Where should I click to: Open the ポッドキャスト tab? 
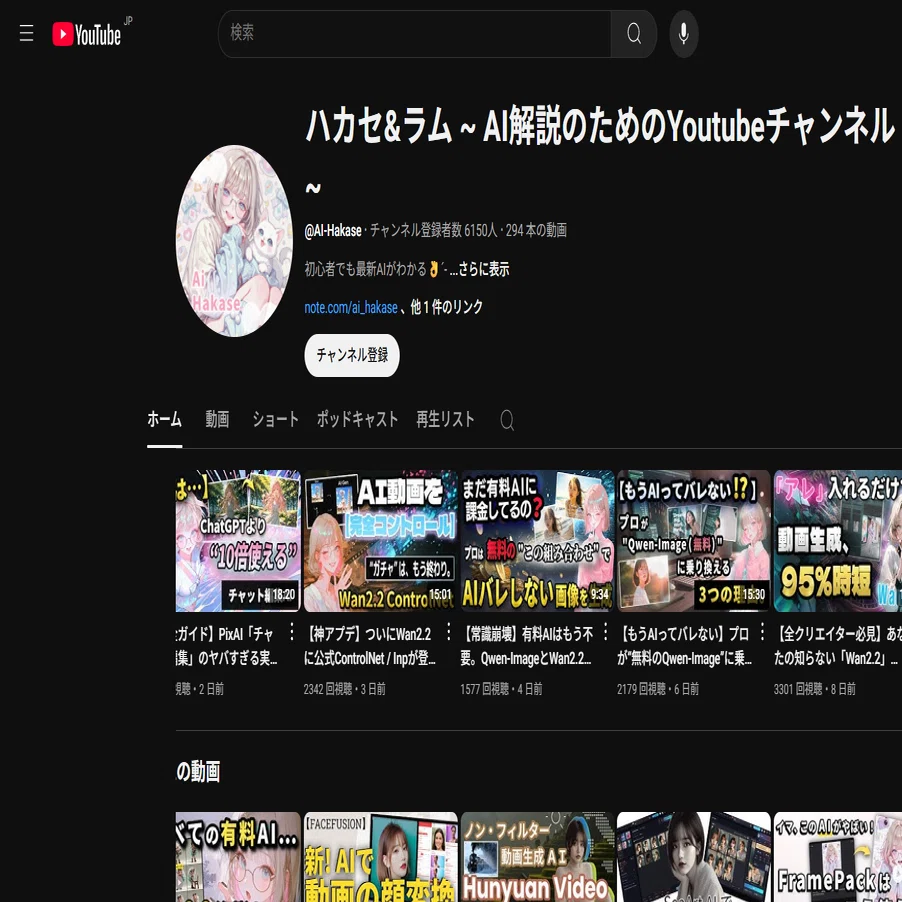[357, 419]
